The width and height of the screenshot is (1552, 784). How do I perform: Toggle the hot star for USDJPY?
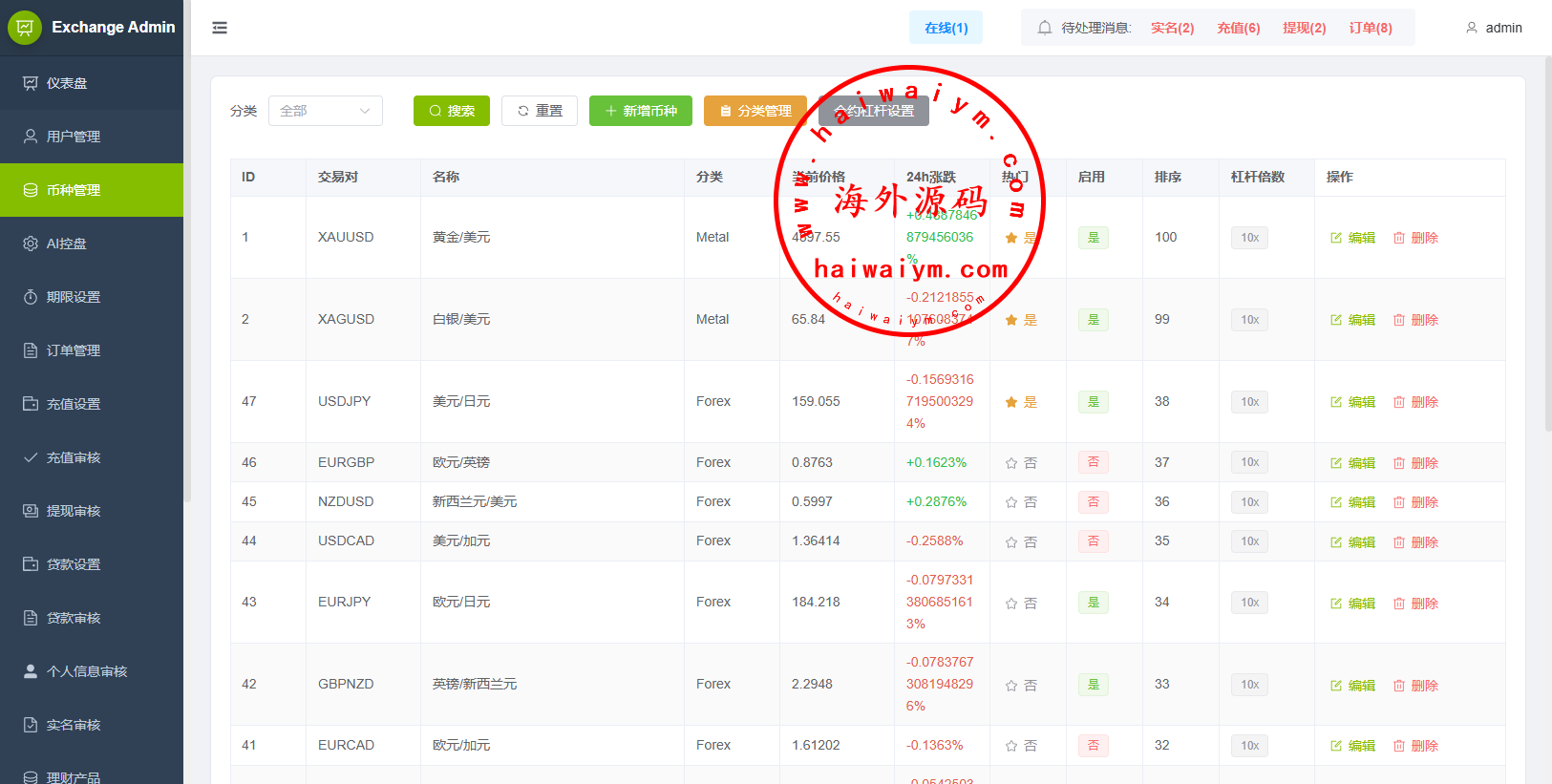(1011, 402)
